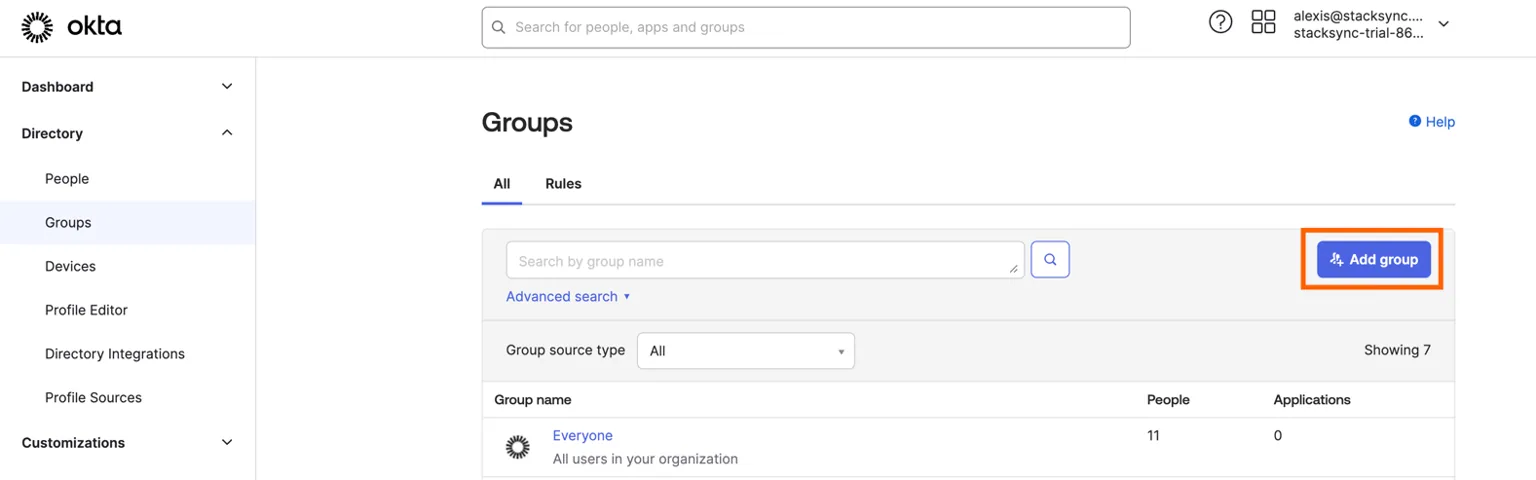The height and width of the screenshot is (480, 1536).
Task: Click the people count 11 for Everyone
Action: tap(1153, 436)
